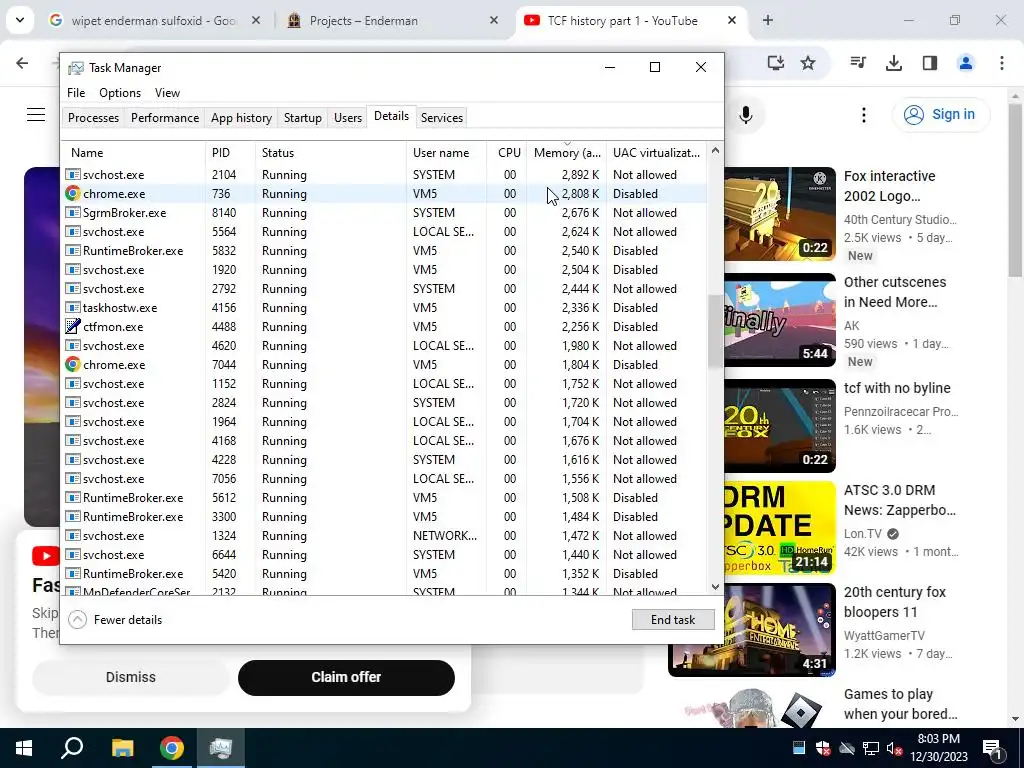Sort by the PID column header
Viewport: 1024px width, 768px height.
[230, 153]
